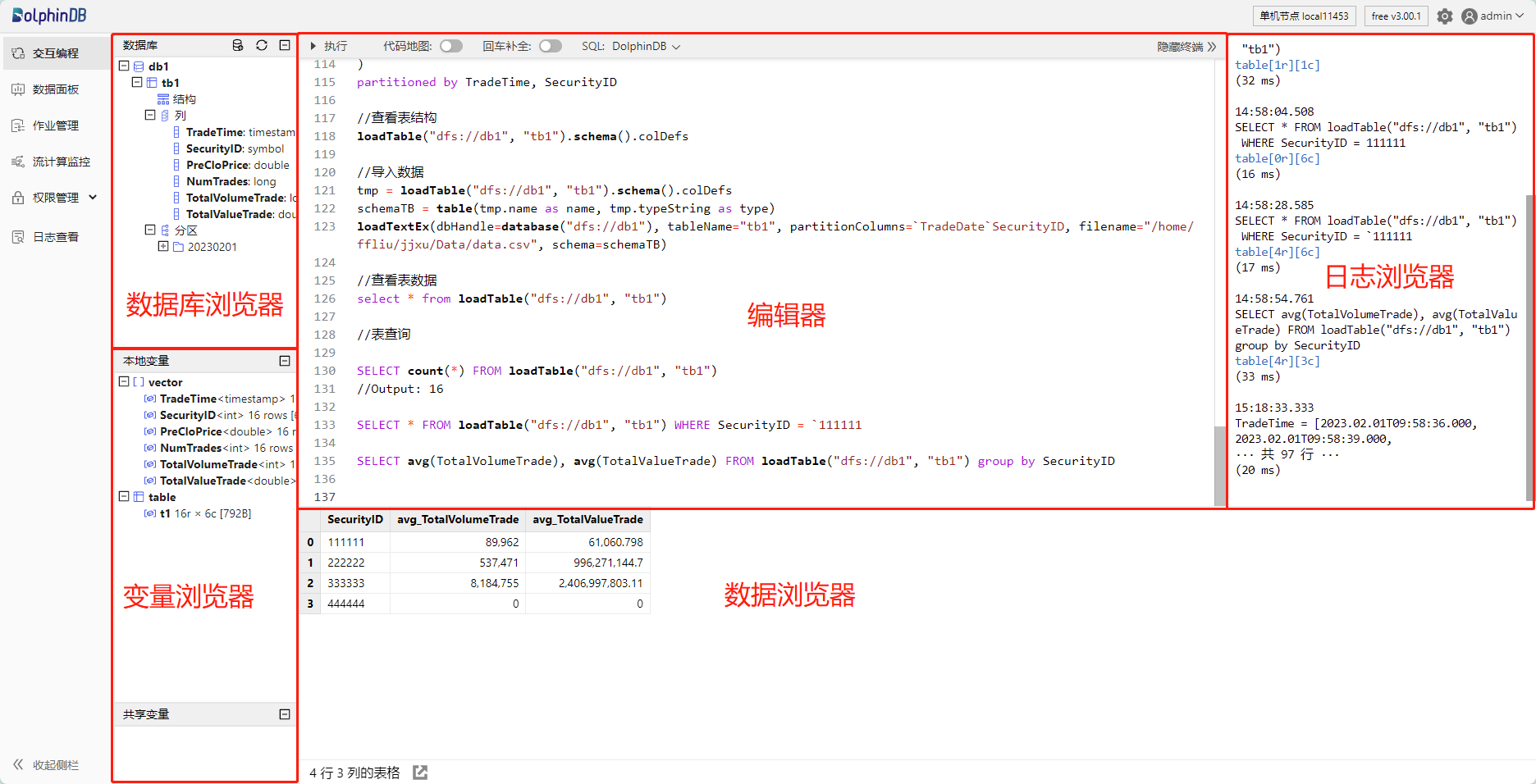Collapse the db1 database node
The width and height of the screenshot is (1536, 784).
point(124,66)
